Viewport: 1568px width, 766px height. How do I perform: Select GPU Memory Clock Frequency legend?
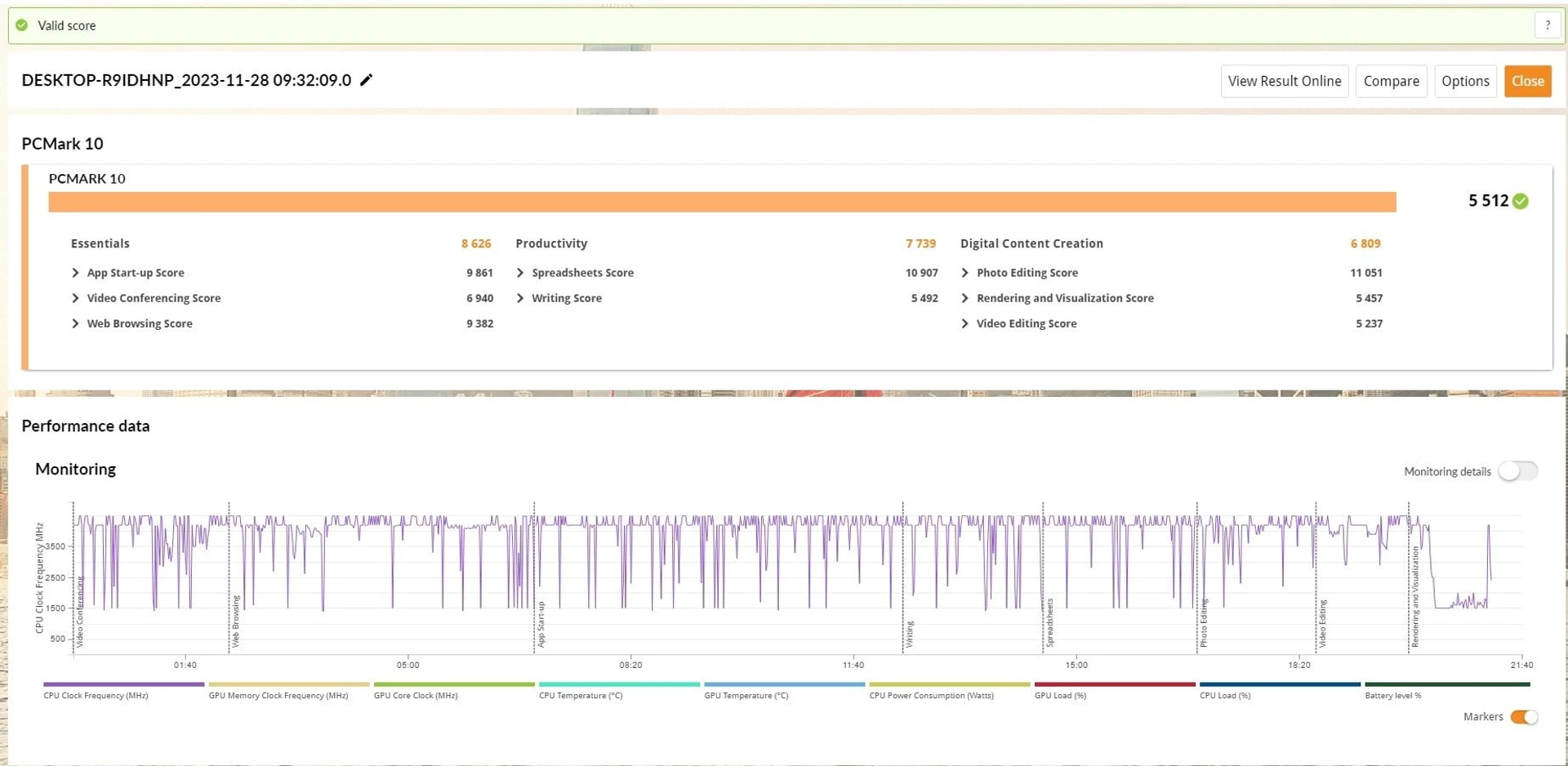point(289,684)
